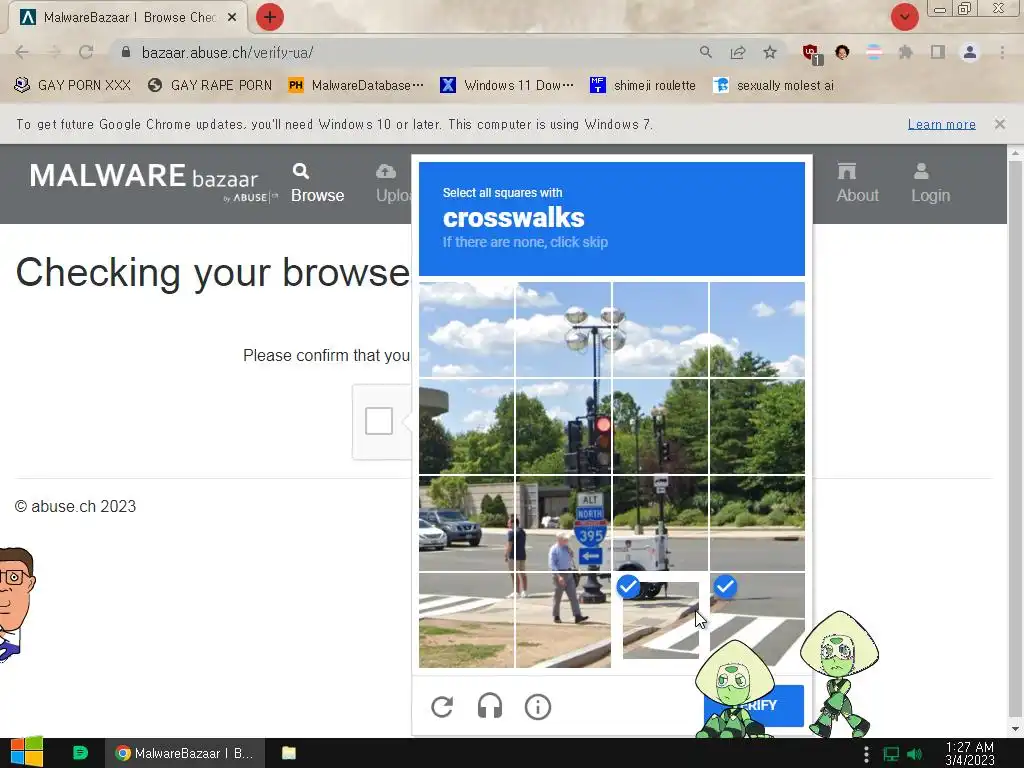The width and height of the screenshot is (1024, 768).
Task: Open the About nav item
Action: coord(857,184)
